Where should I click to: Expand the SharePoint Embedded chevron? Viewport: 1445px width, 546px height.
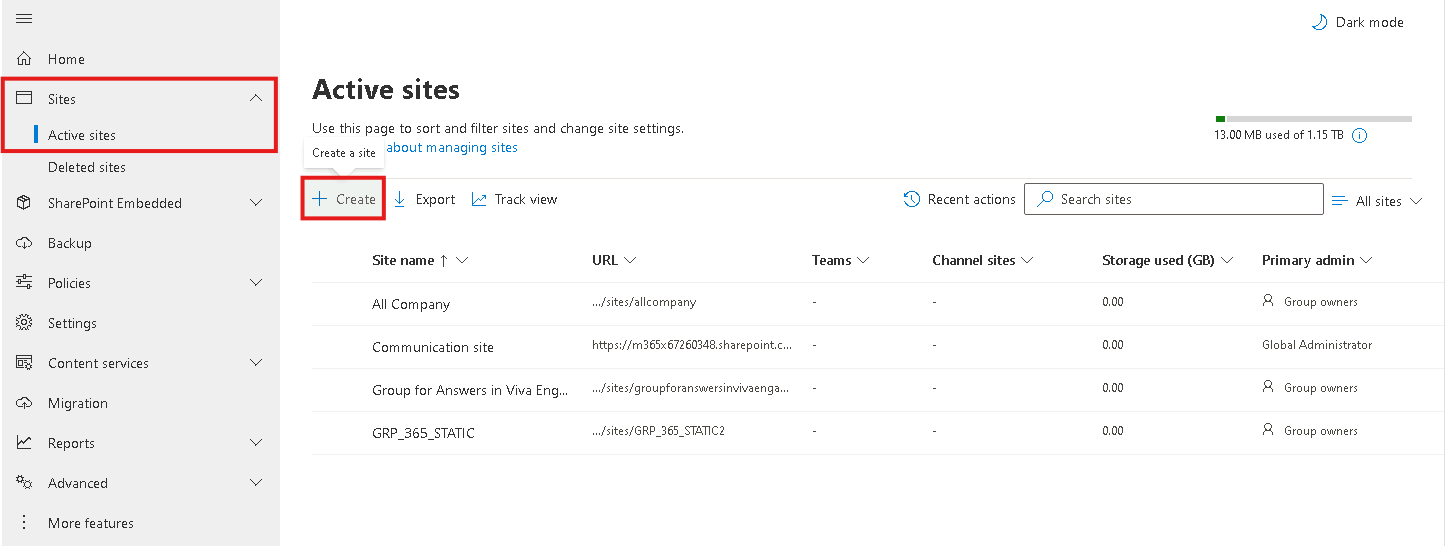click(256, 203)
